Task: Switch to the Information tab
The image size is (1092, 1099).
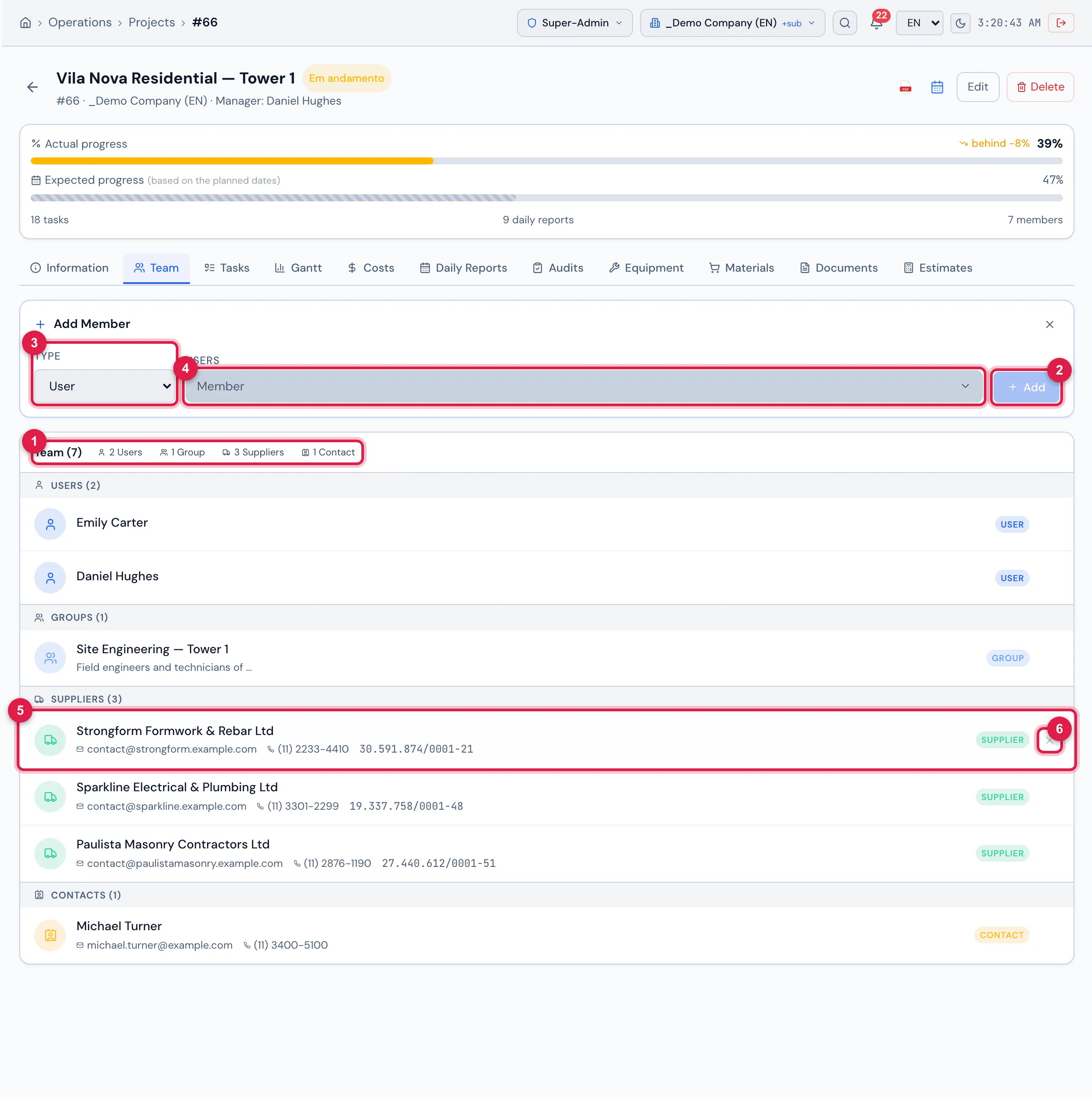Action: pyautogui.click(x=69, y=268)
